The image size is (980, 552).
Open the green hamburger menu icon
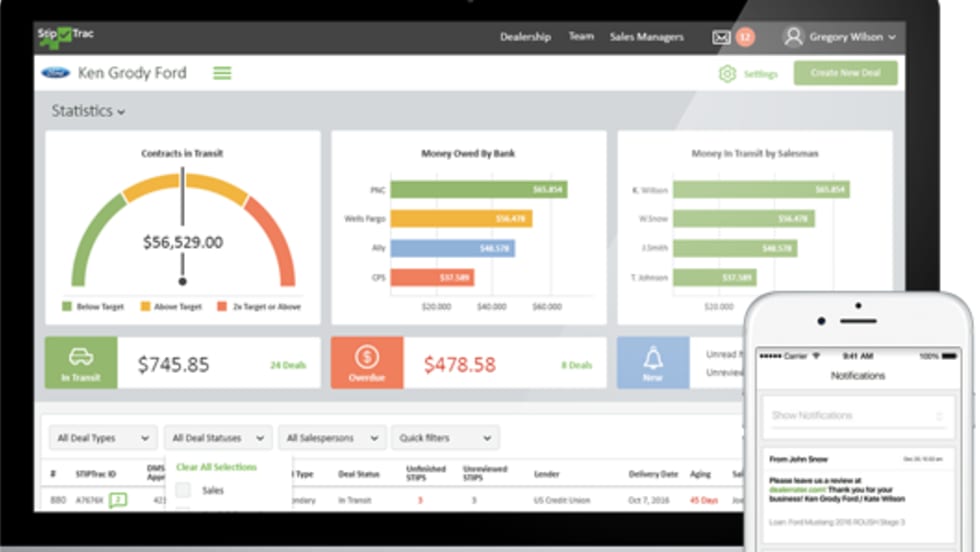(x=222, y=73)
